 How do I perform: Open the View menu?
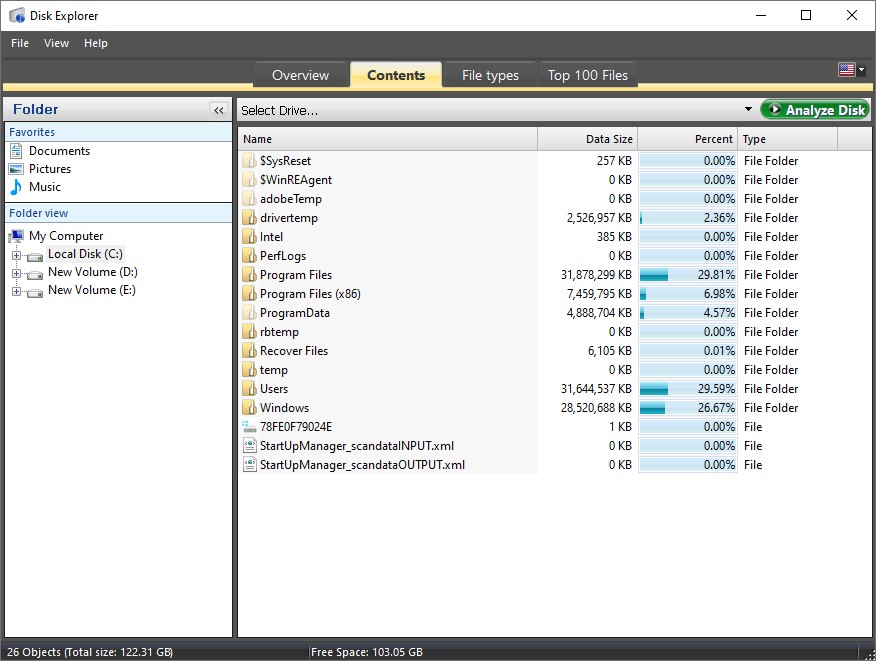click(56, 43)
